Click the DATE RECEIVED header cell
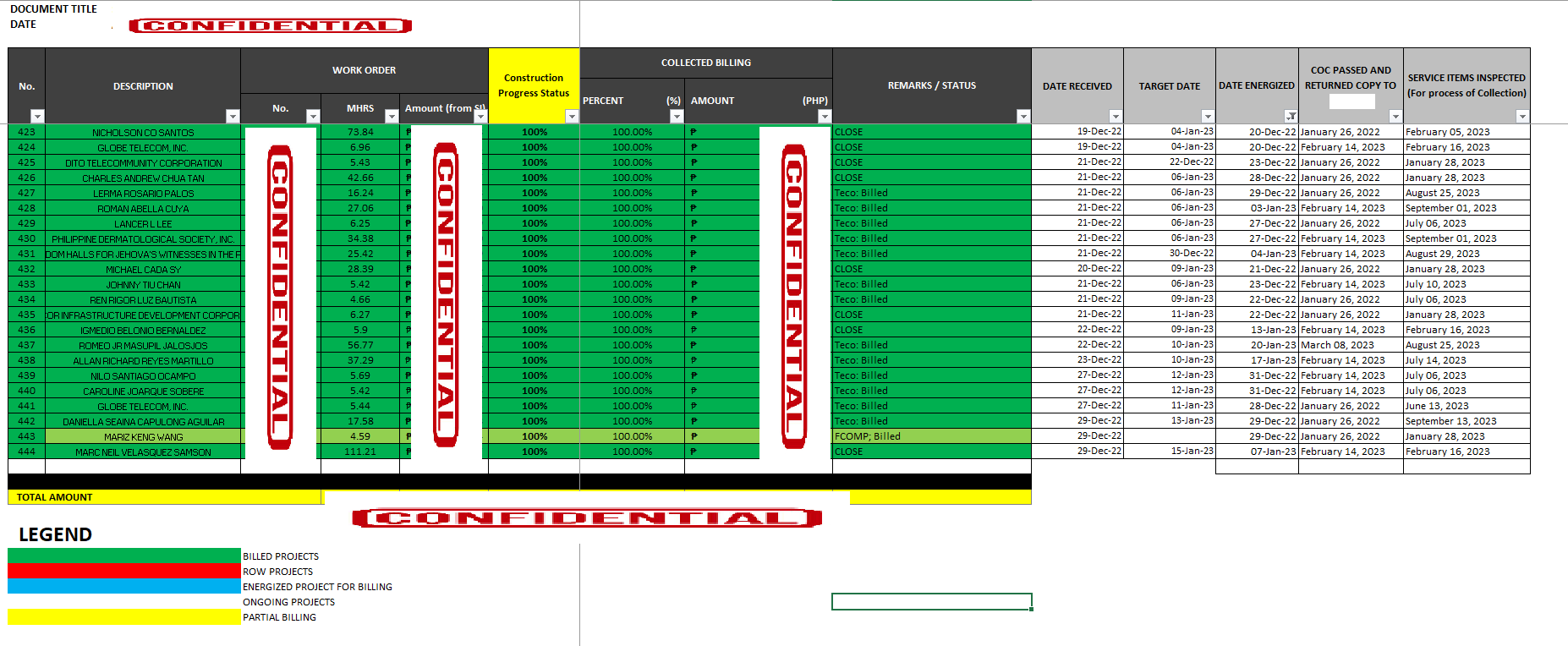The height and width of the screenshot is (646, 1568). [x=1077, y=86]
